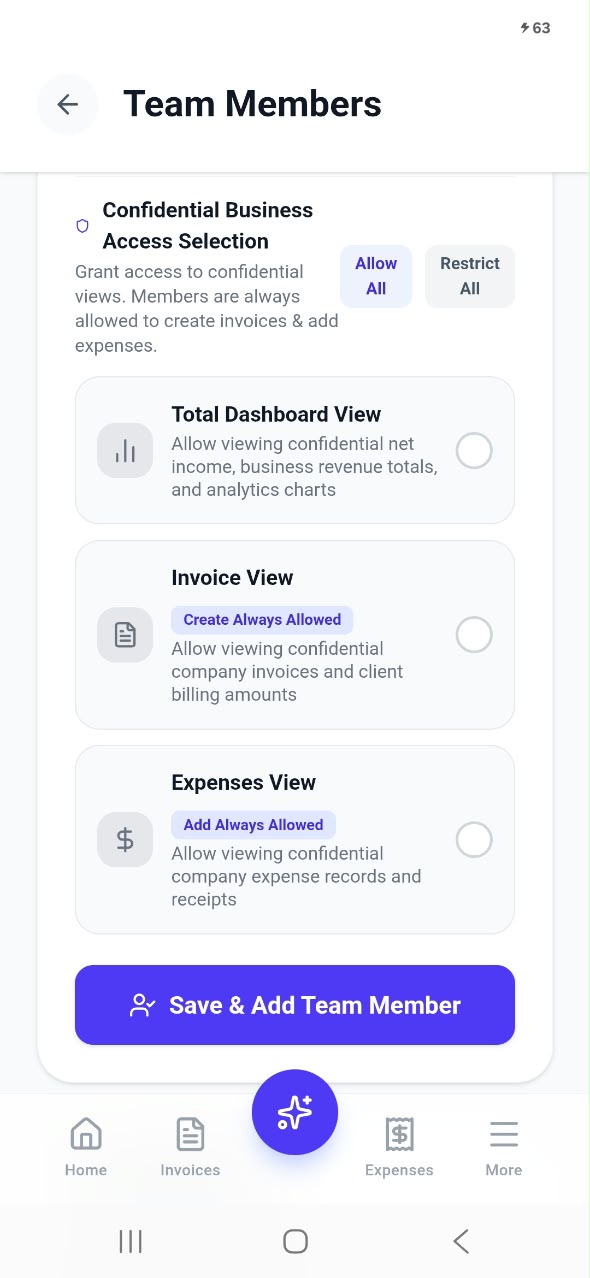Tap the Expenses receipt icon in bottom bar
Viewport: 590px width, 1278px height.
point(399,1134)
